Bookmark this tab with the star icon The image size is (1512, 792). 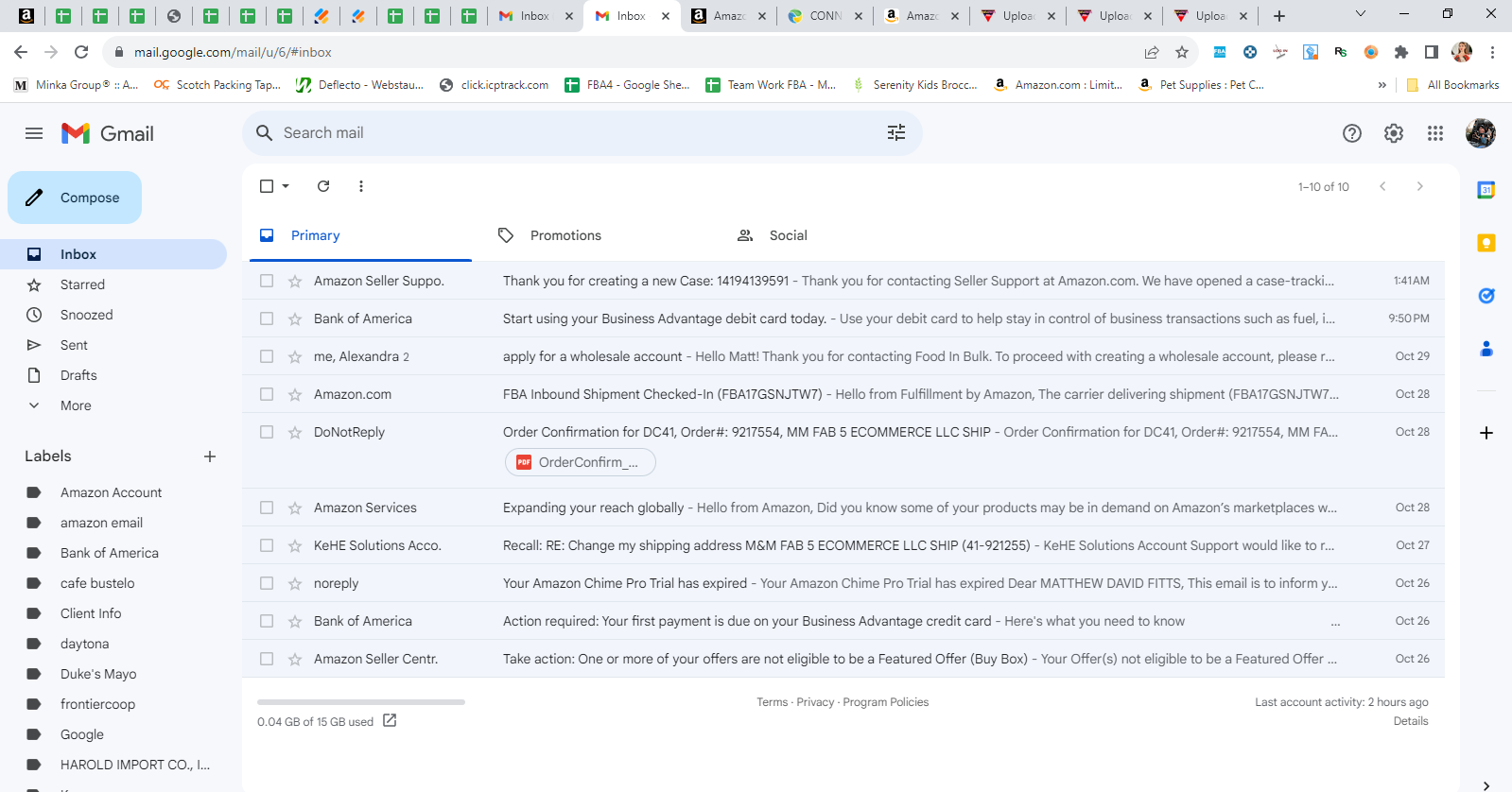[x=1182, y=52]
